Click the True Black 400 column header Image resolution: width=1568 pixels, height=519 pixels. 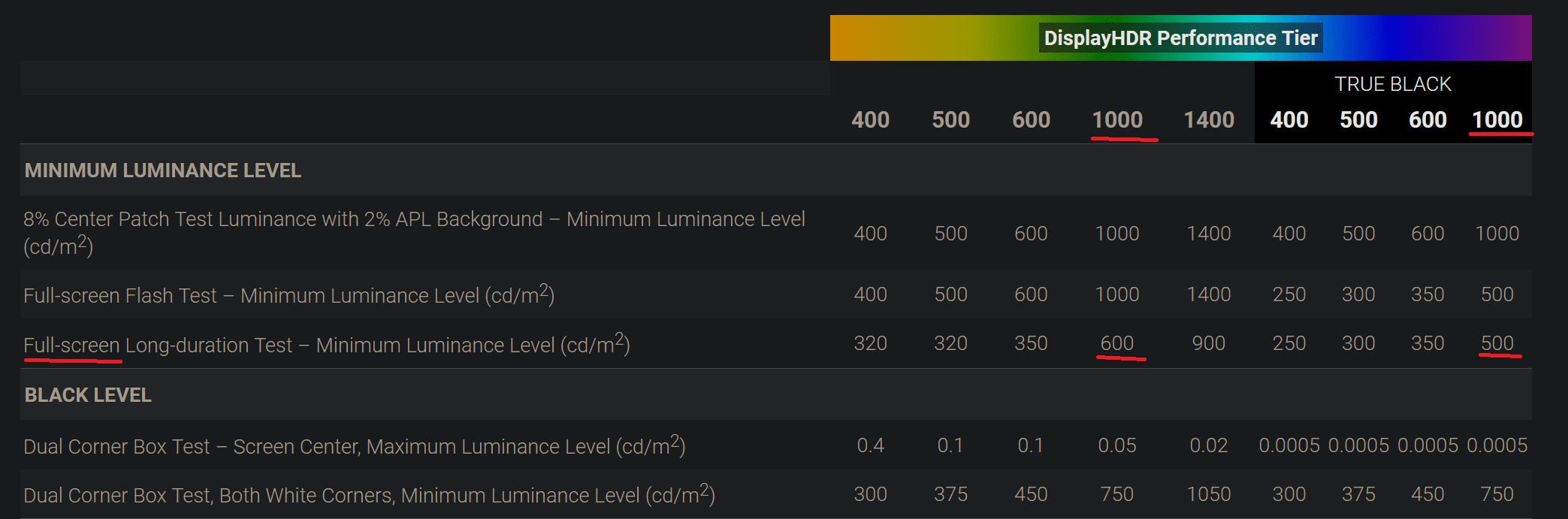click(x=1289, y=119)
